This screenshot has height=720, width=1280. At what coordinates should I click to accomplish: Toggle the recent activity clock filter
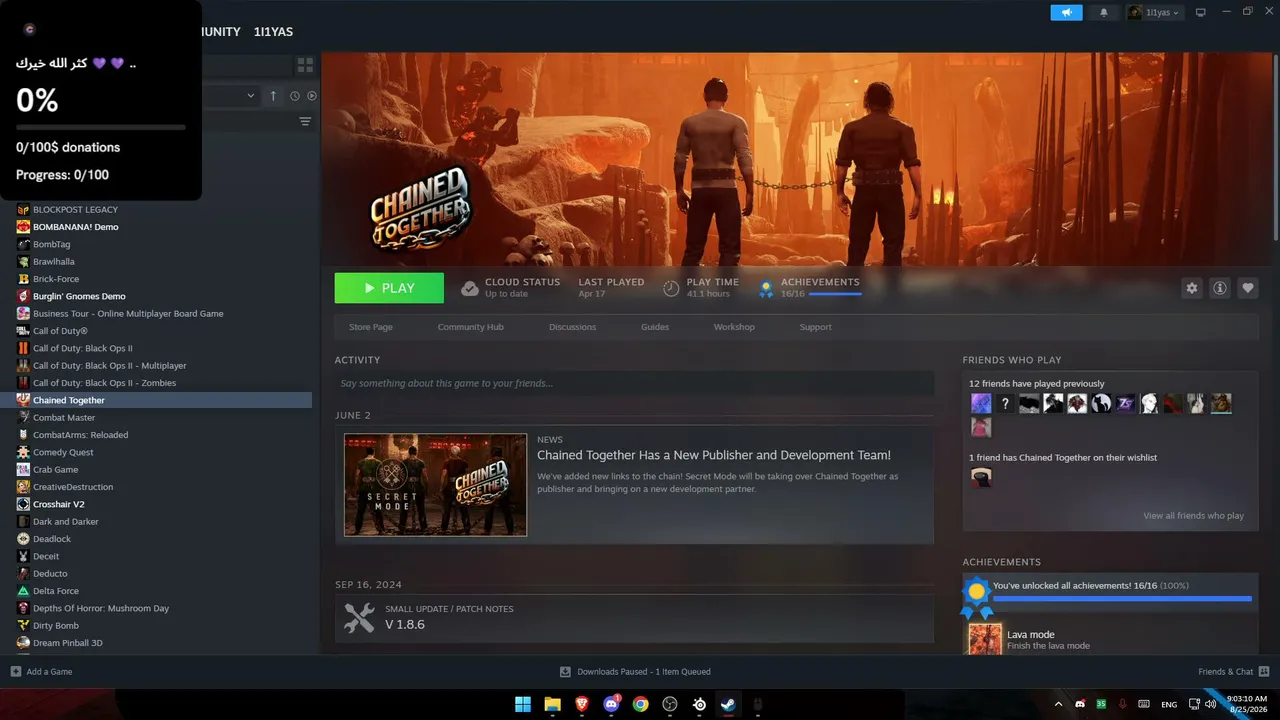pos(295,96)
